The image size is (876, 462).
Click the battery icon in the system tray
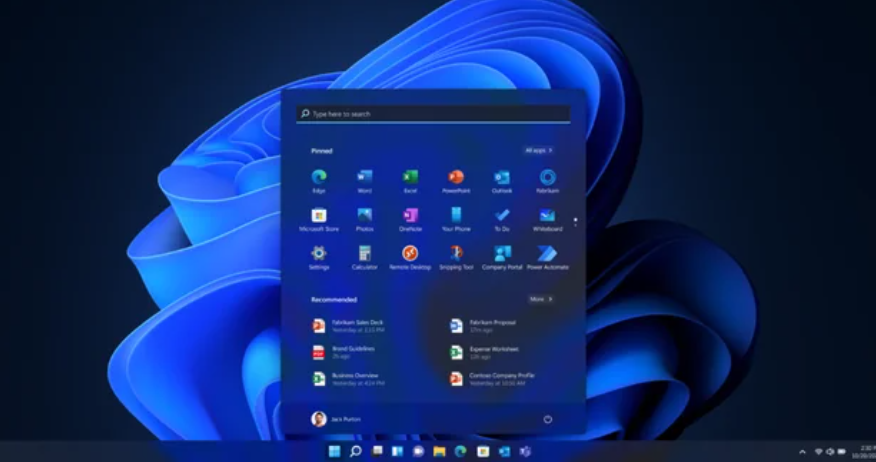[842, 451]
